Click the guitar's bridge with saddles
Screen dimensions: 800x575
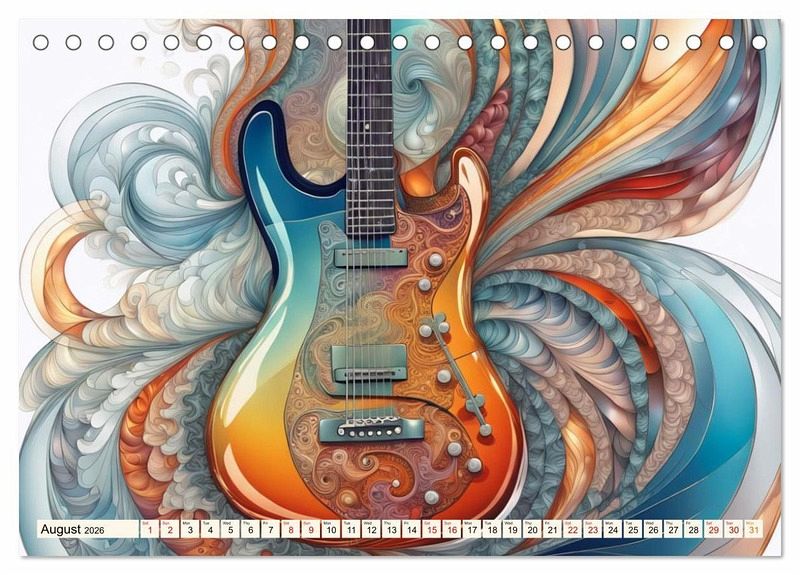coord(379,427)
